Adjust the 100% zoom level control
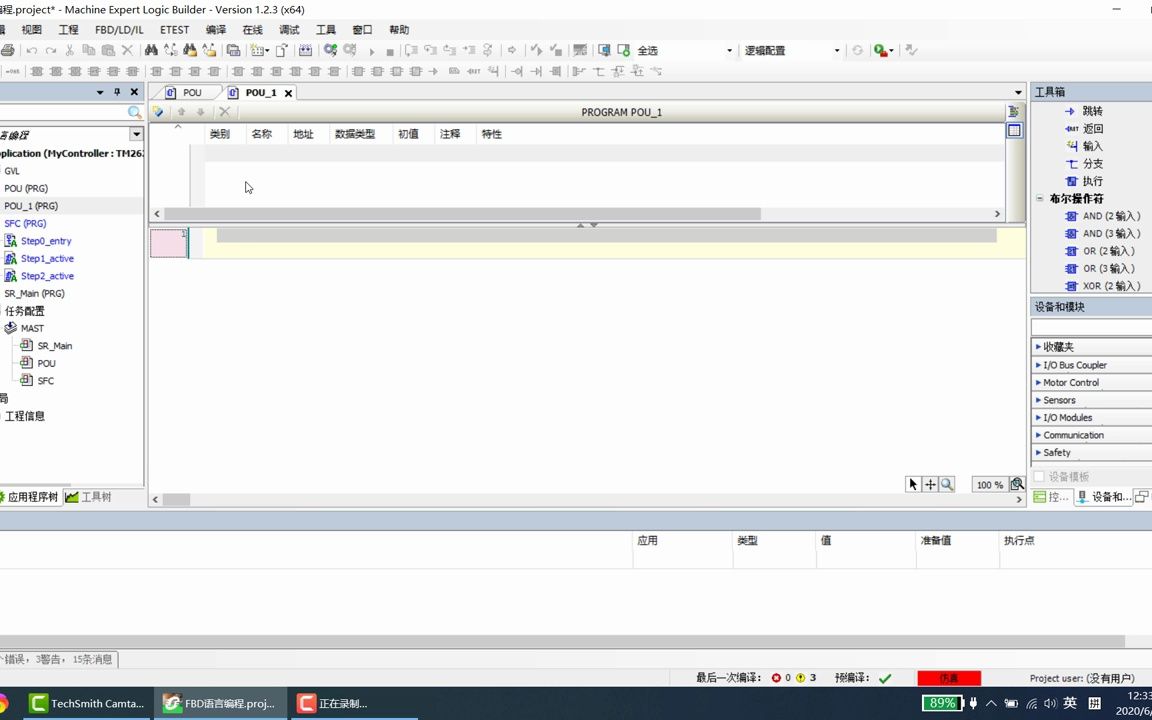The width and height of the screenshot is (1152, 720). click(x=987, y=484)
